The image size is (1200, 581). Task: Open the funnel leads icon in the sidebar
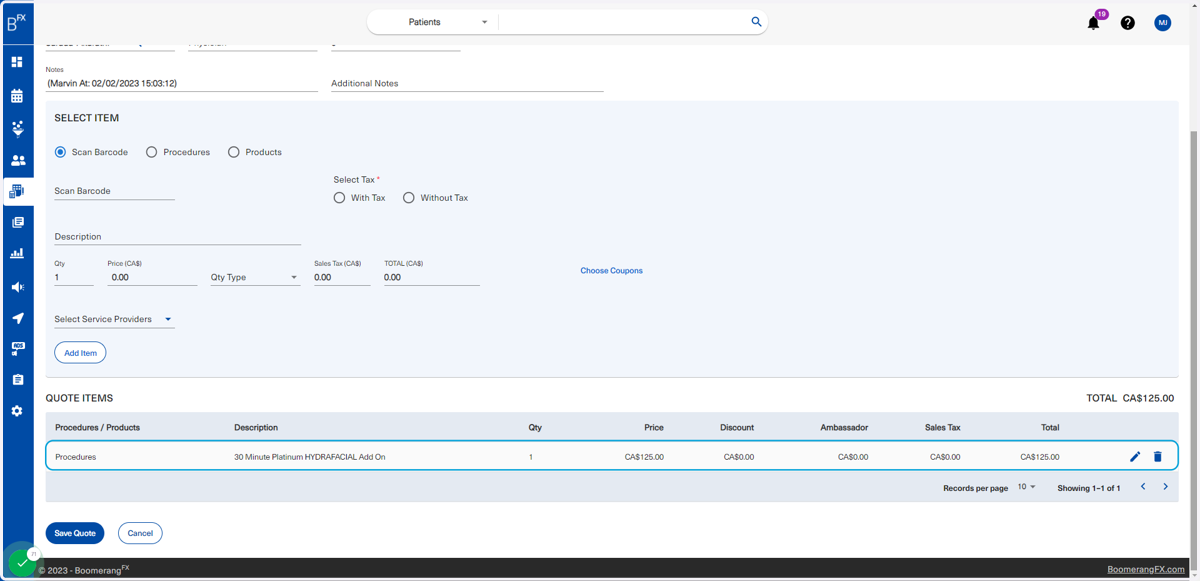[x=17, y=129]
